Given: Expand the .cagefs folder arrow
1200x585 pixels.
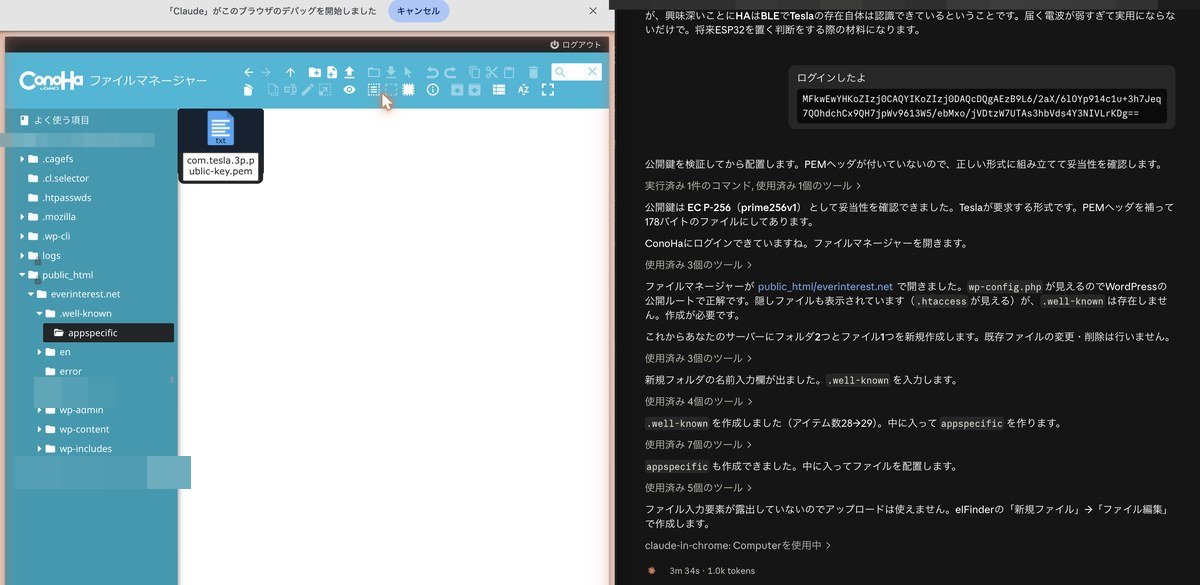Looking at the screenshot, I should click(x=22, y=159).
